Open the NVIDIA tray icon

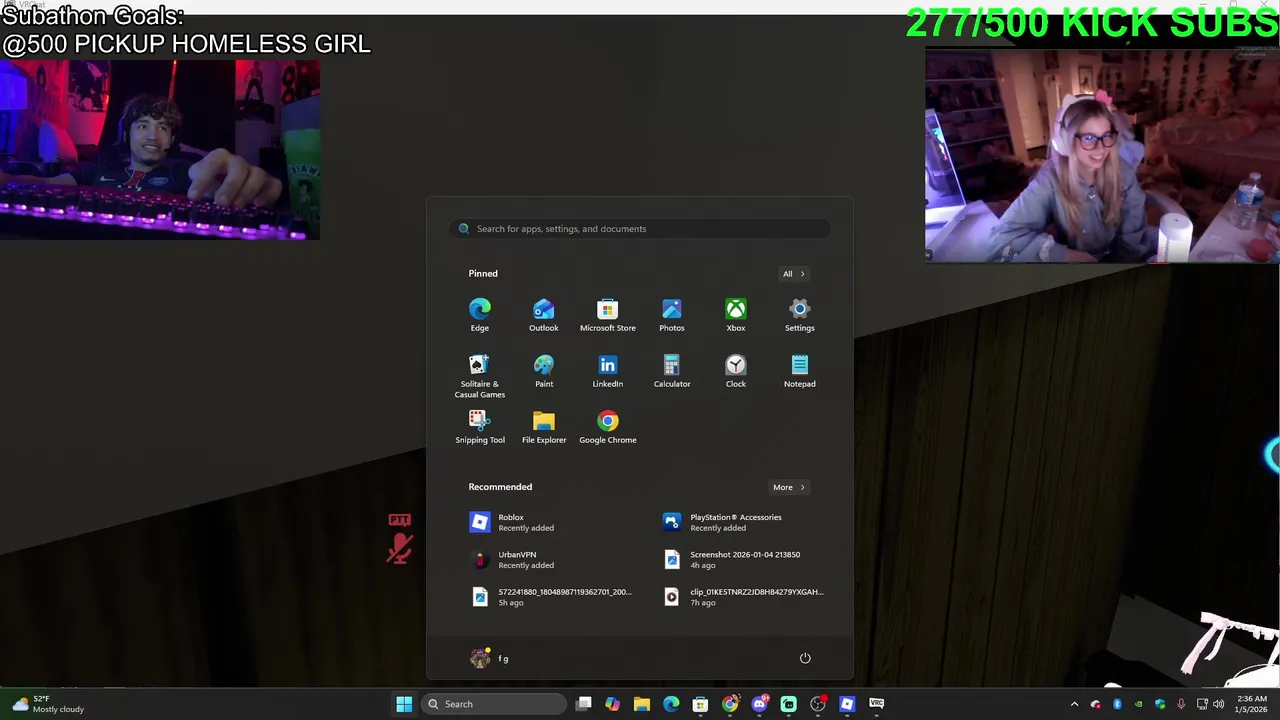[x=1138, y=704]
